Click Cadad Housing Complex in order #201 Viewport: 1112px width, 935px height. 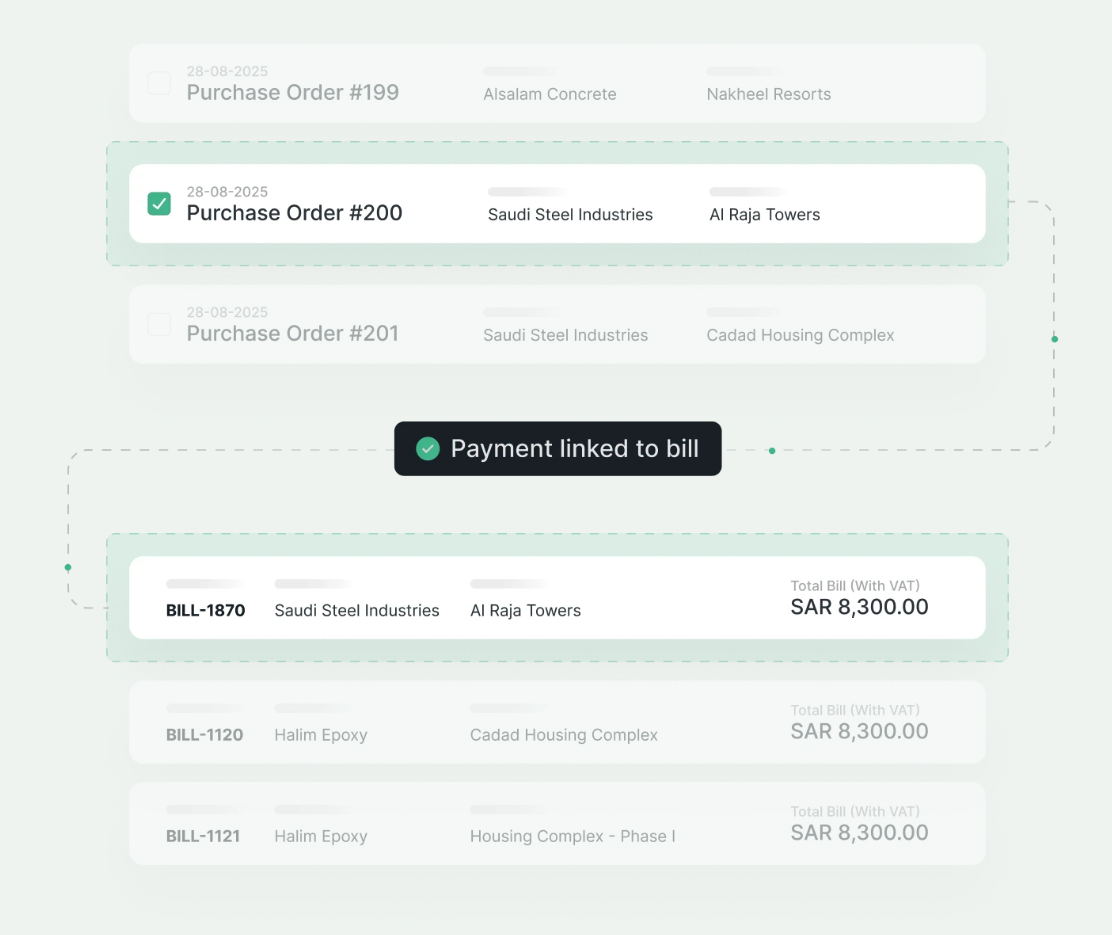point(800,335)
